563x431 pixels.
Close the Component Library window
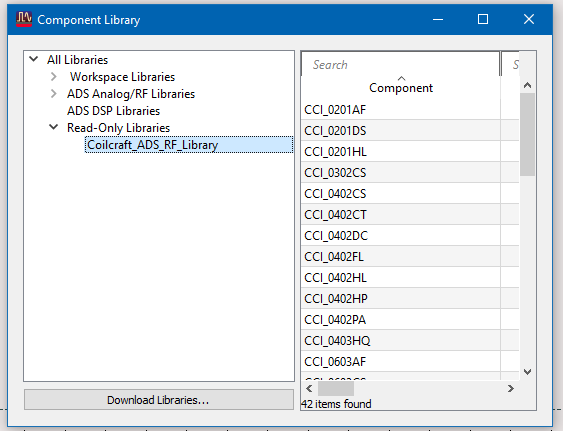(x=529, y=19)
